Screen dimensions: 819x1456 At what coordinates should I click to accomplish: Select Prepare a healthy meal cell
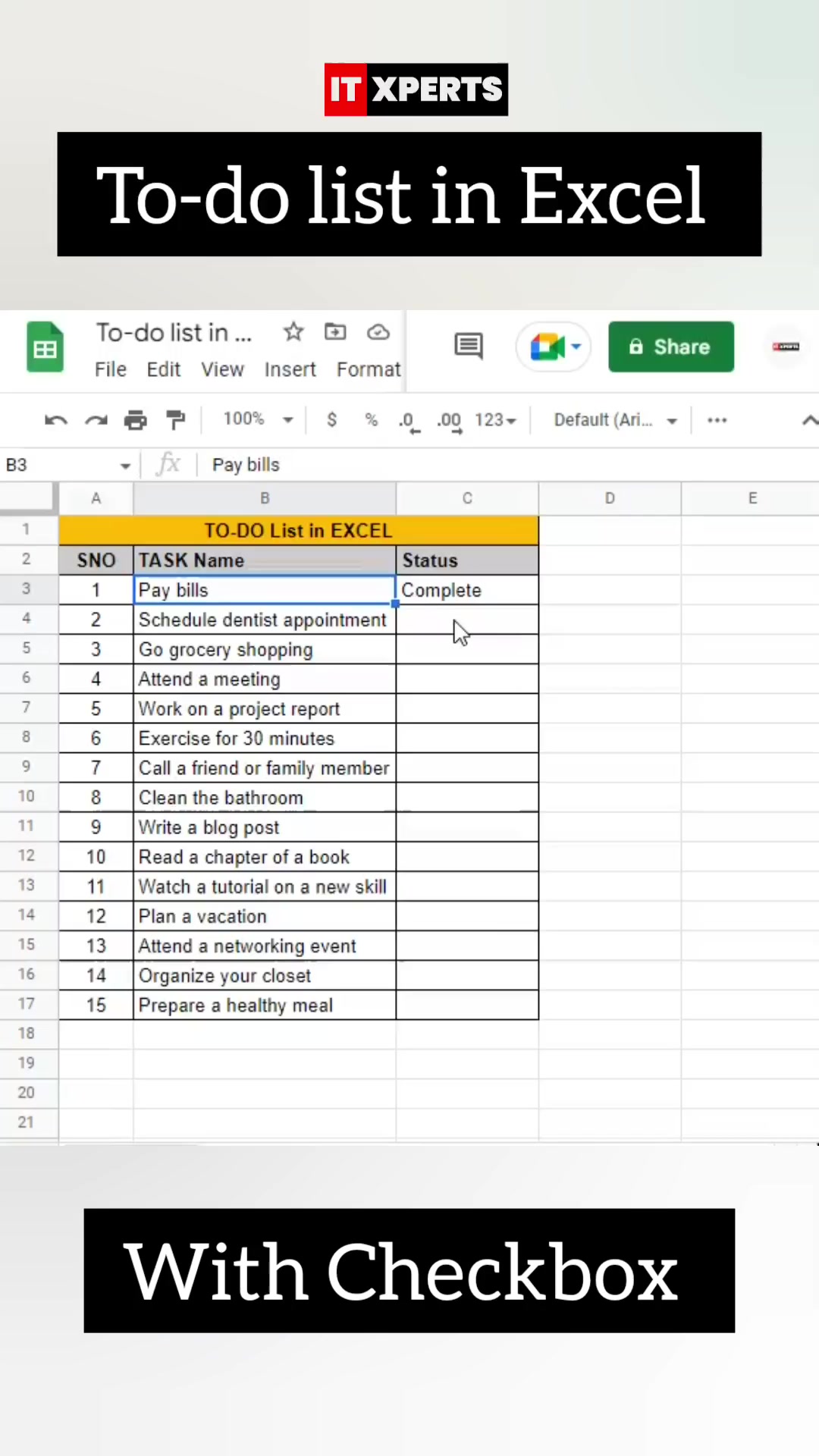[265, 1005]
